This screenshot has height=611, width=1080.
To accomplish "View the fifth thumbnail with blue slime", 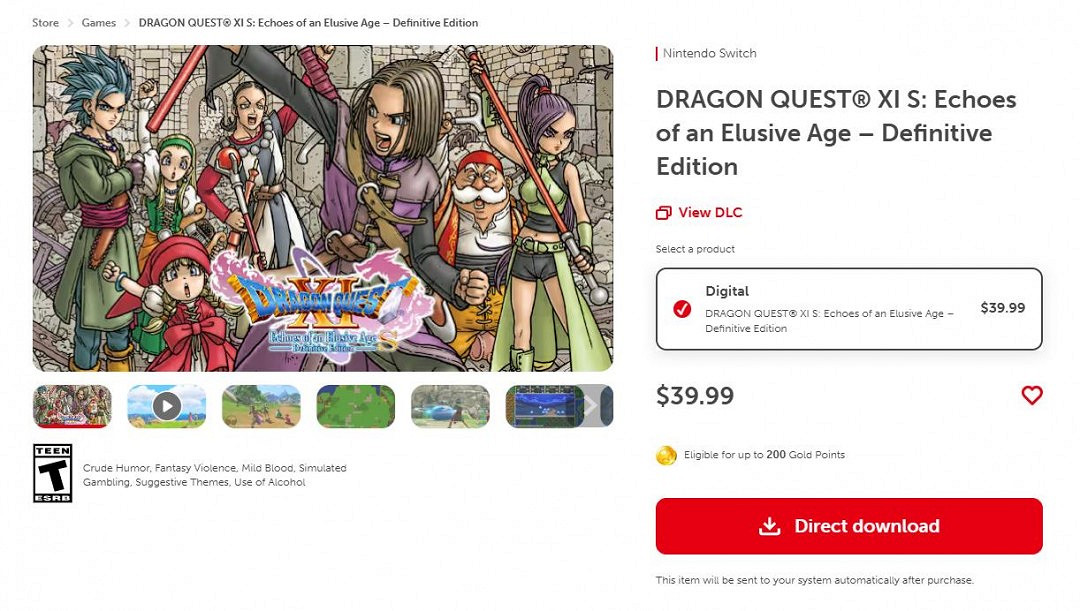I will click(450, 406).
